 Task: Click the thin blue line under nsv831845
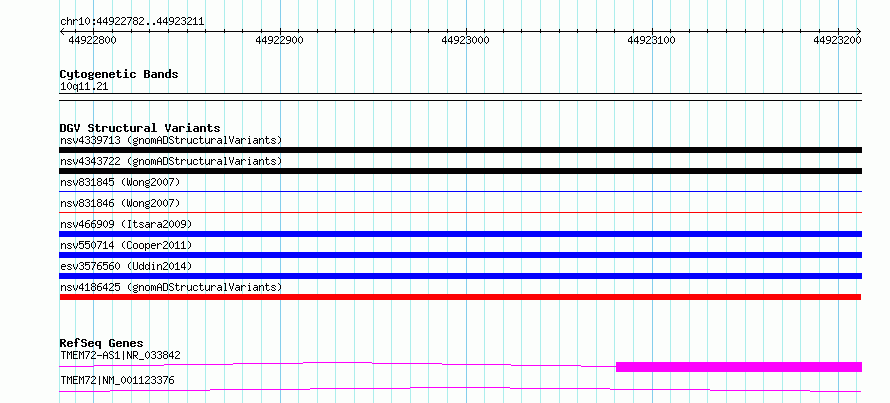(x=460, y=192)
